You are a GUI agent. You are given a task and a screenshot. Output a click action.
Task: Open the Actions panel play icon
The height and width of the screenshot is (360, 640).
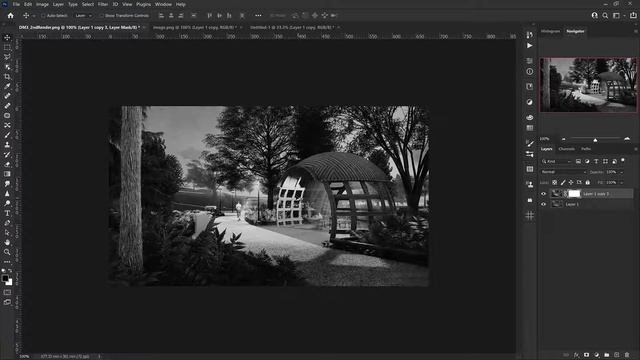530,46
